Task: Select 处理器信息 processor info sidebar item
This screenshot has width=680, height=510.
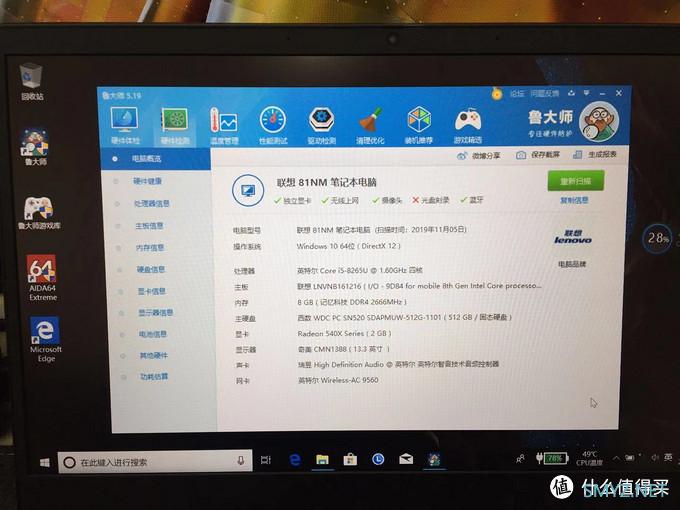Action: click(x=152, y=203)
